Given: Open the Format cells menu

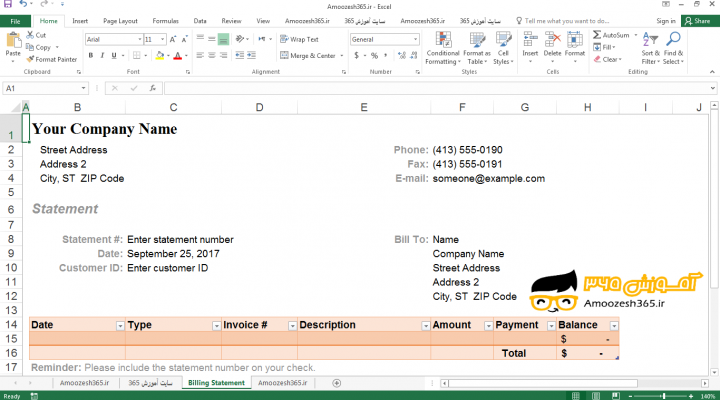Looking at the screenshot, I should coord(574,46).
